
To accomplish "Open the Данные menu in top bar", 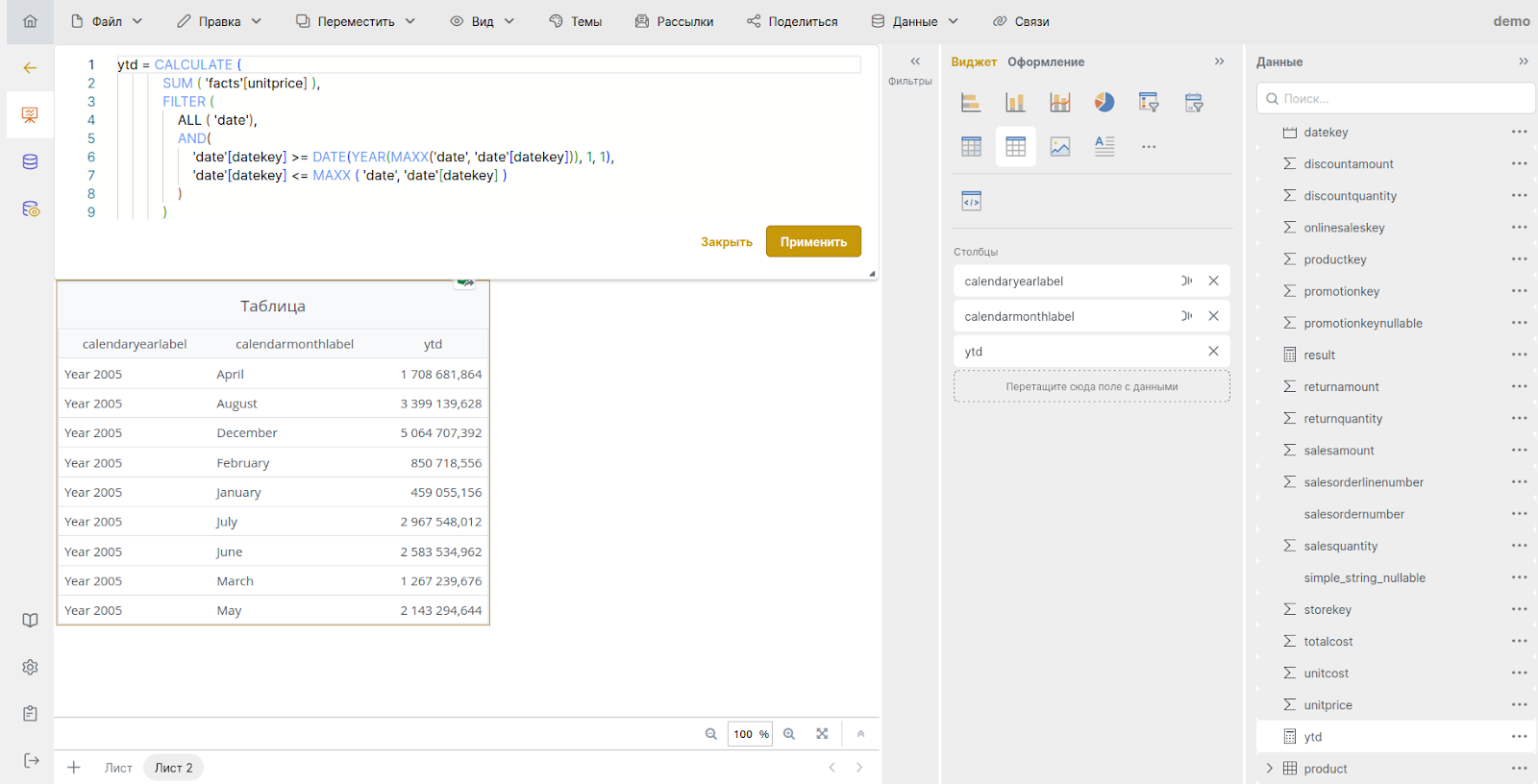I will (x=915, y=21).
